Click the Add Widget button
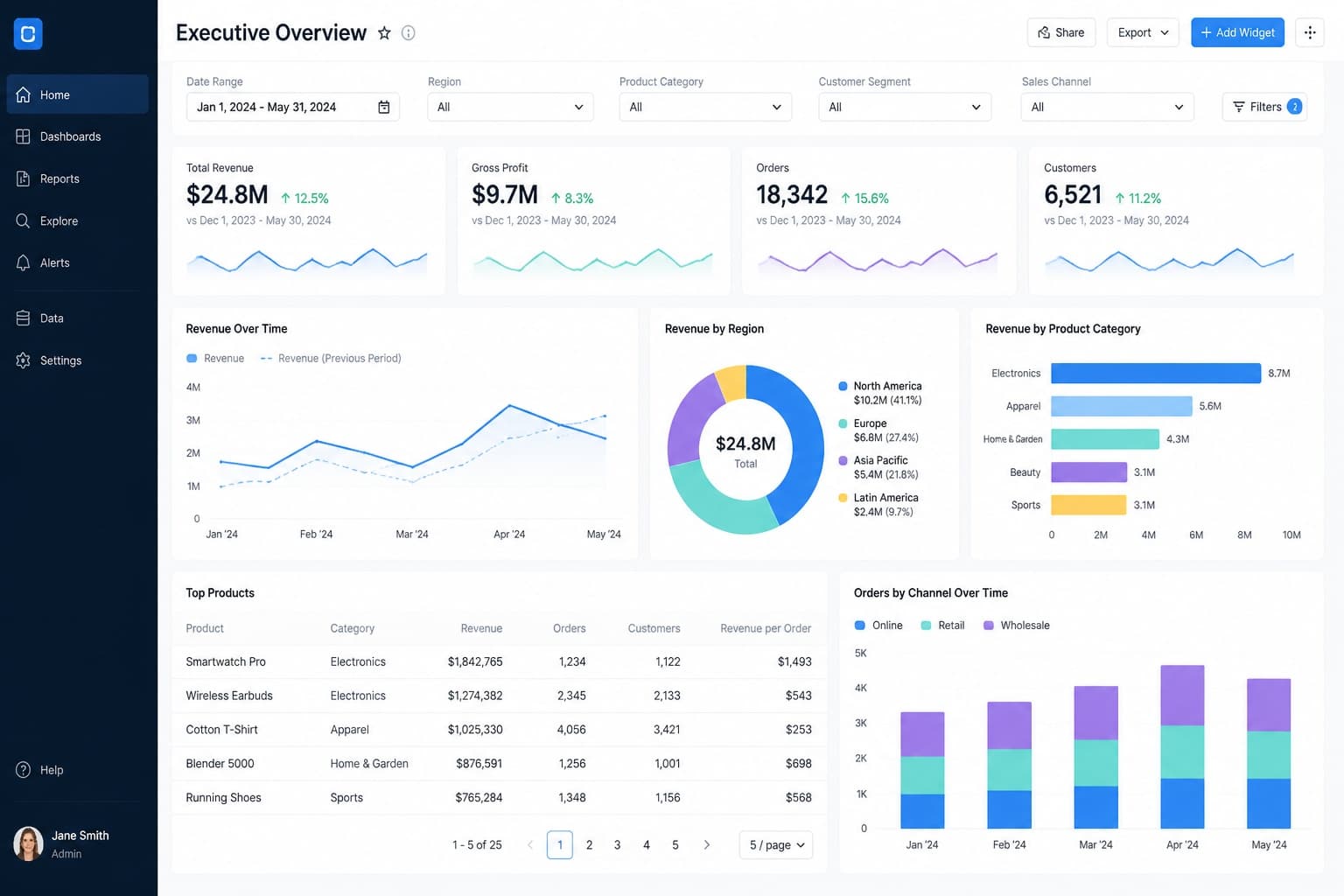1344x896 pixels. [x=1237, y=32]
